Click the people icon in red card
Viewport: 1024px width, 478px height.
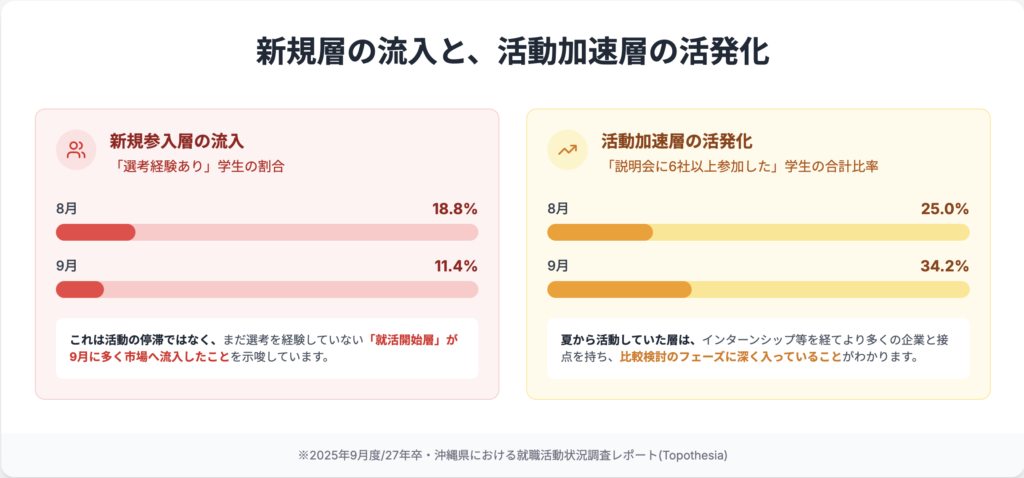pos(76,151)
